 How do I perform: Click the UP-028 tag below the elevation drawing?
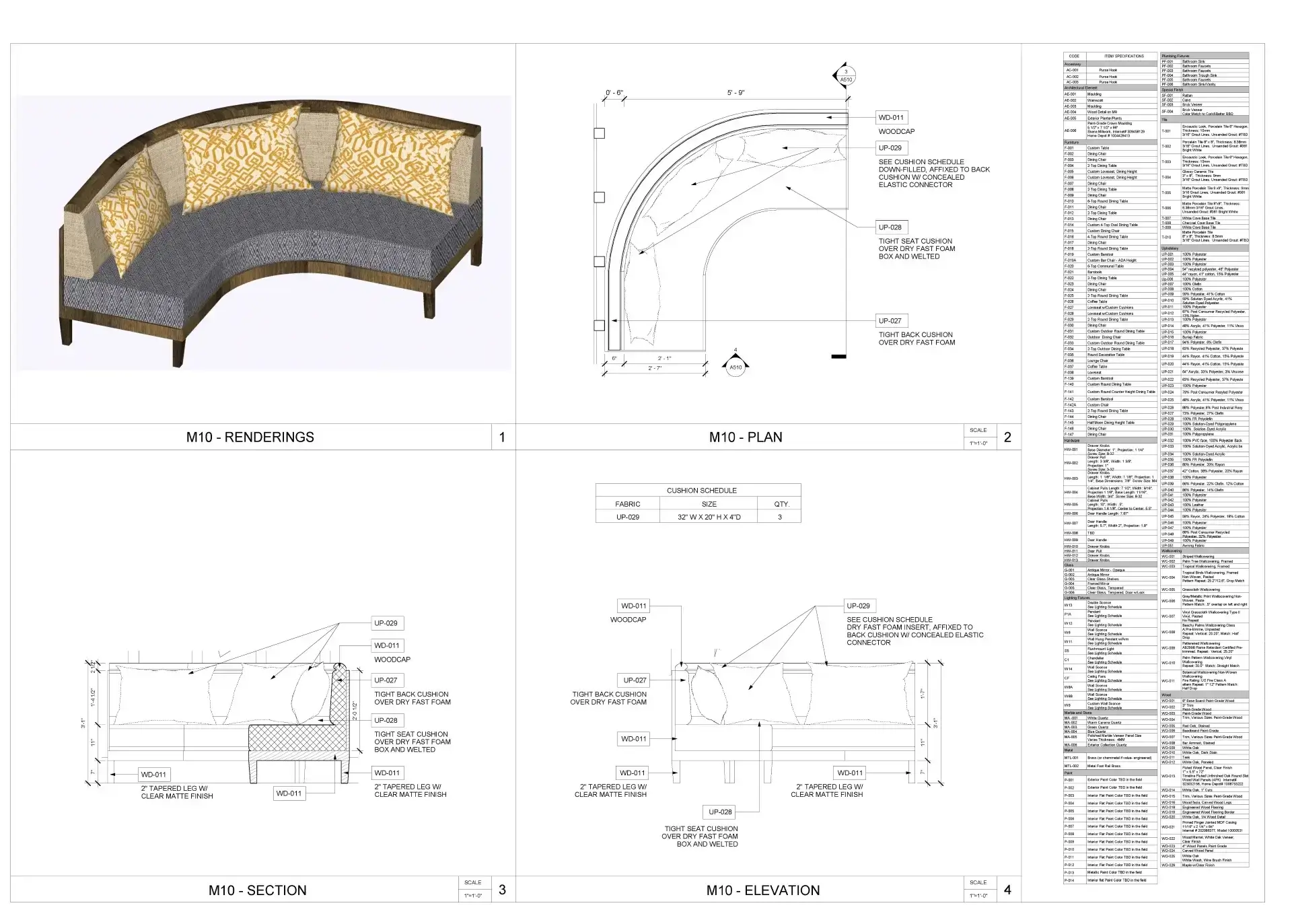(x=720, y=812)
